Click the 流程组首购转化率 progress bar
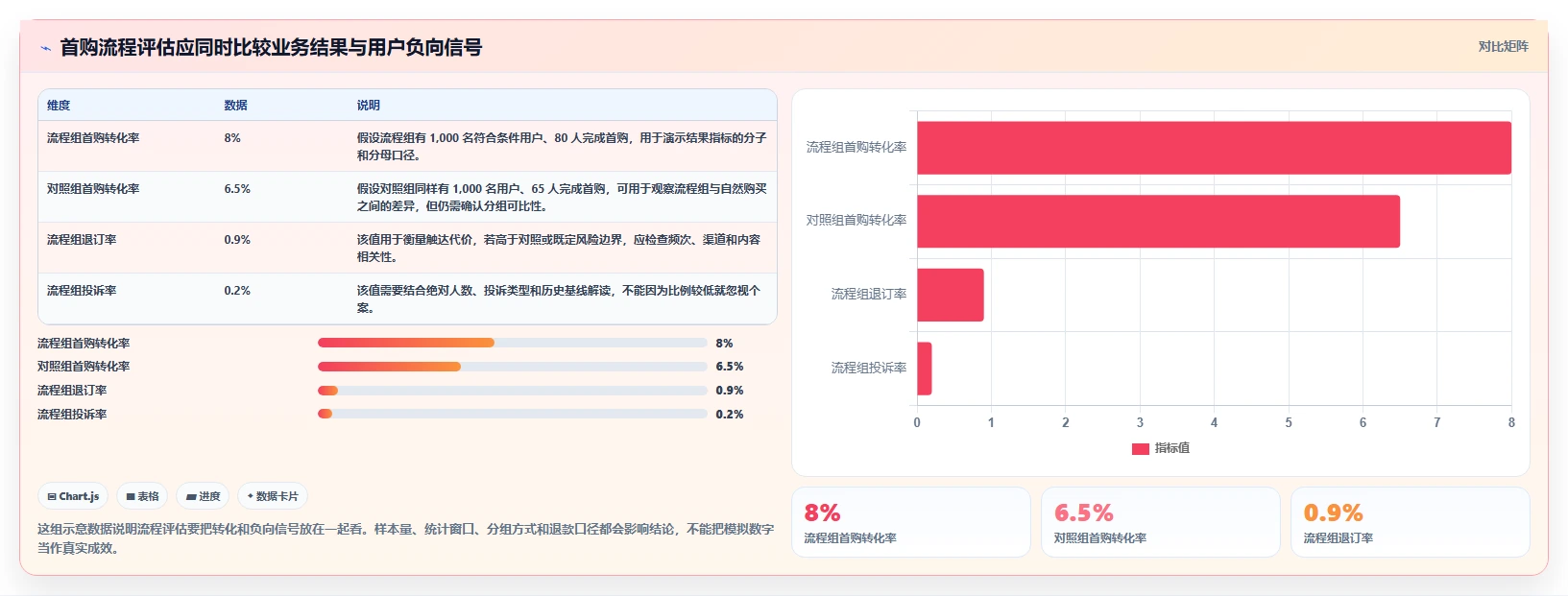This screenshot has width=1568, height=596. click(513, 343)
